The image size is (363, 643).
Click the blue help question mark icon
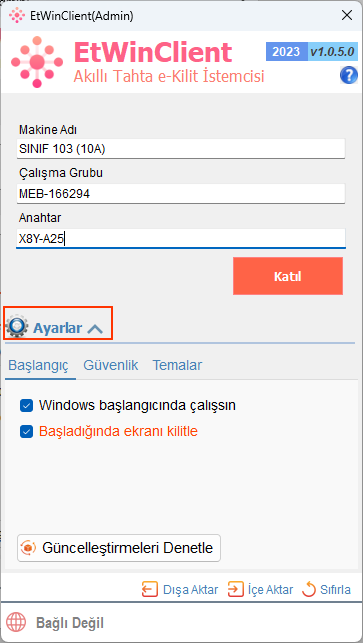(x=348, y=75)
